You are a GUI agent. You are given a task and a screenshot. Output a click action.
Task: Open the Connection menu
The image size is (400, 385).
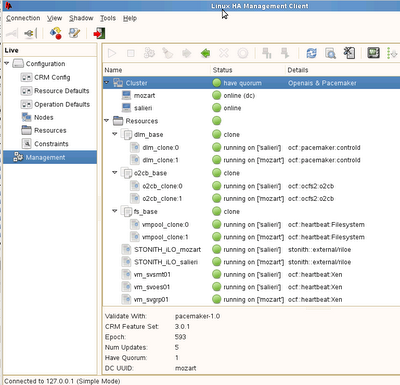[x=23, y=18]
